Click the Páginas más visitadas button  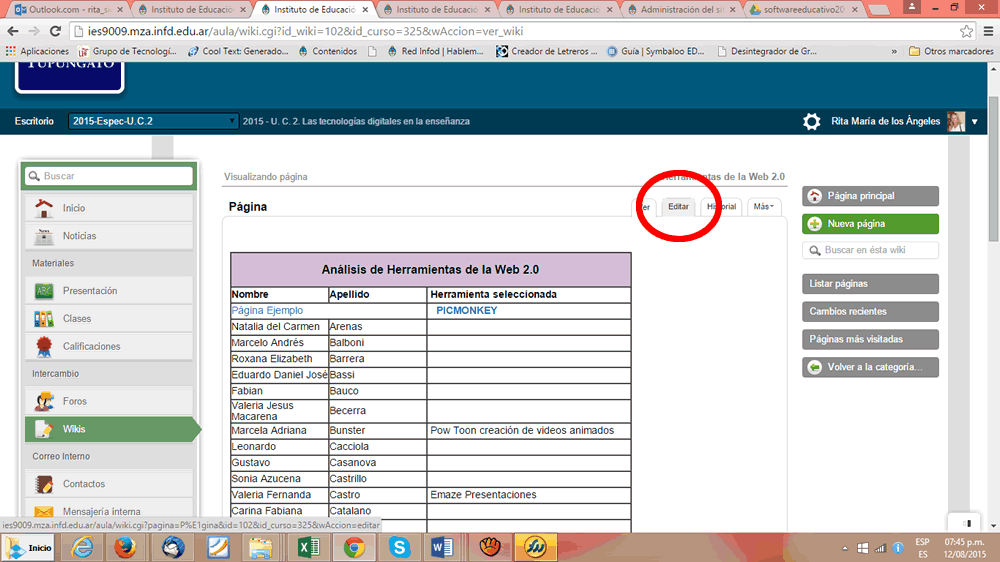coord(870,339)
